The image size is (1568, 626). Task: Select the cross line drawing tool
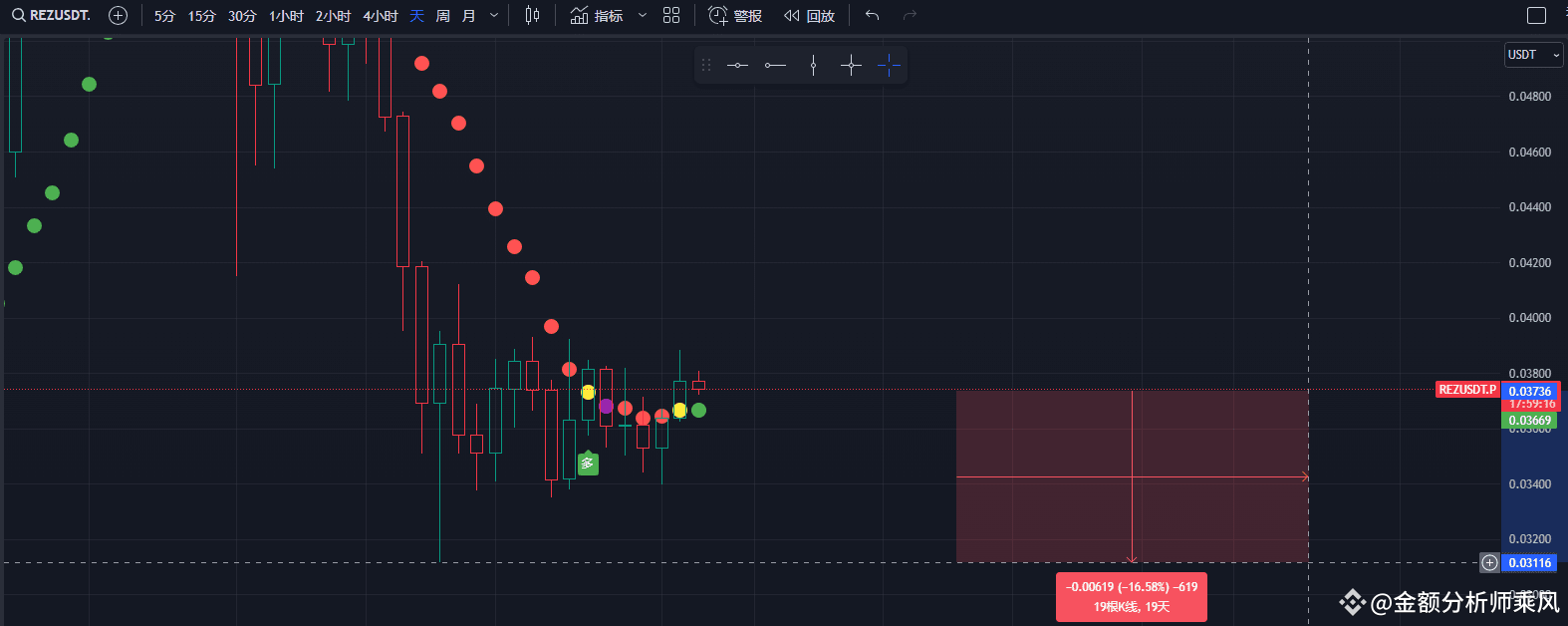click(851, 65)
